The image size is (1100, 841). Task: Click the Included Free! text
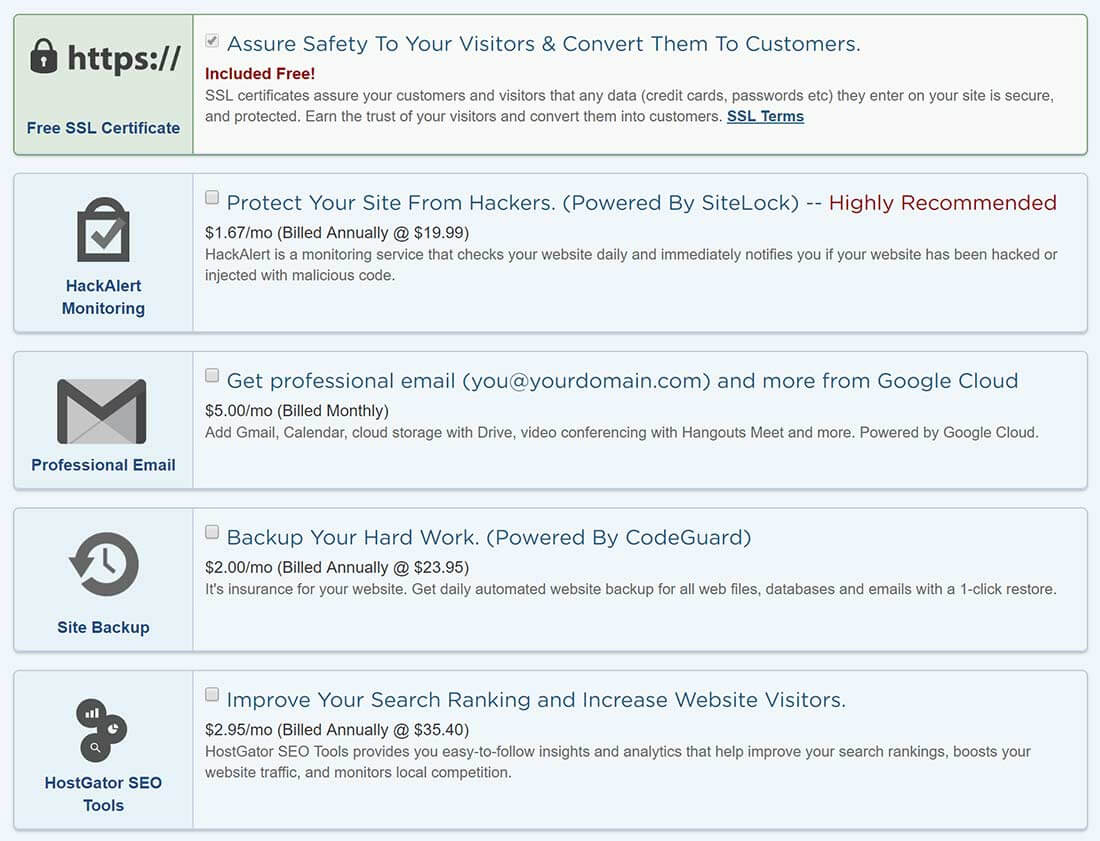260,74
